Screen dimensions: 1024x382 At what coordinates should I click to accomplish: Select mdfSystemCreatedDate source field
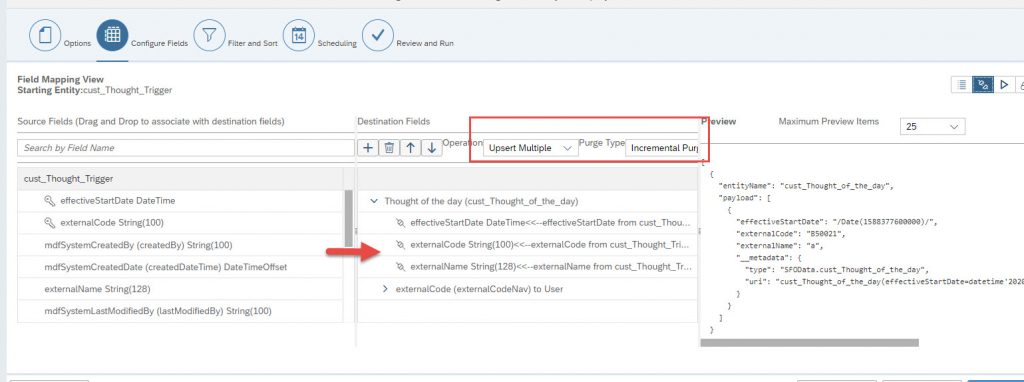180,267
